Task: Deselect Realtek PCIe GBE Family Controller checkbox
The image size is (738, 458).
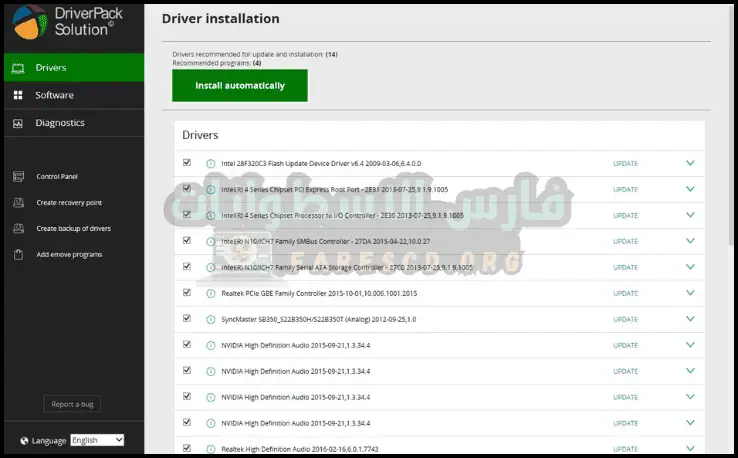Action: click(x=187, y=292)
